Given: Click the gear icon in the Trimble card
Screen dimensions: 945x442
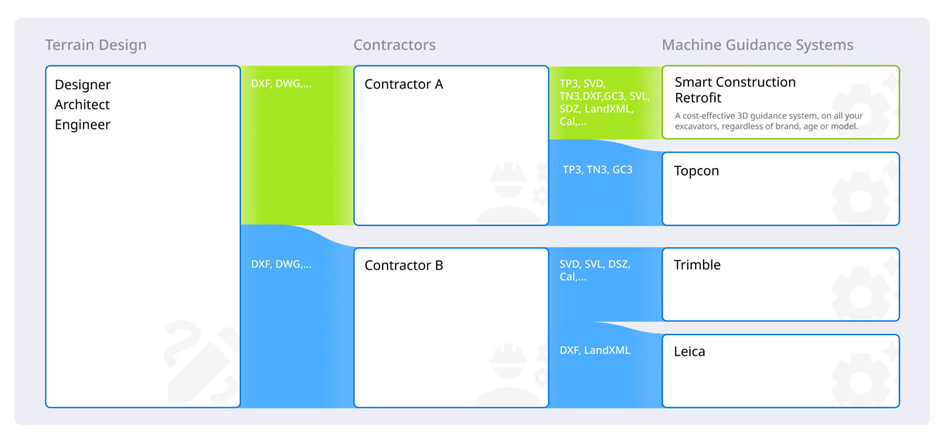Looking at the screenshot, I should point(864,291).
